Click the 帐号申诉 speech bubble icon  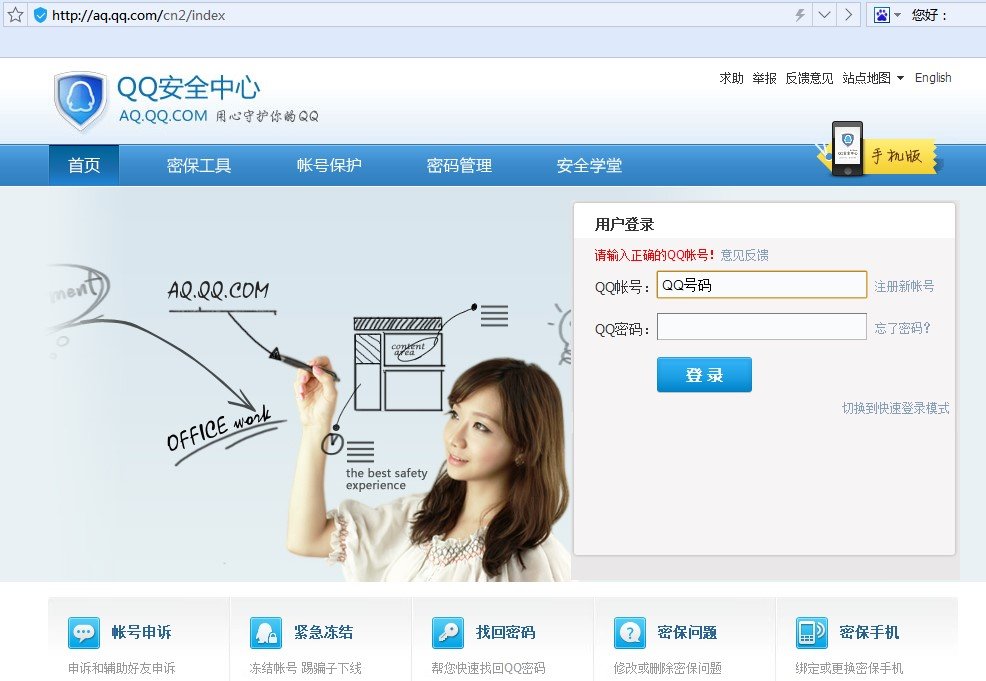pos(84,633)
